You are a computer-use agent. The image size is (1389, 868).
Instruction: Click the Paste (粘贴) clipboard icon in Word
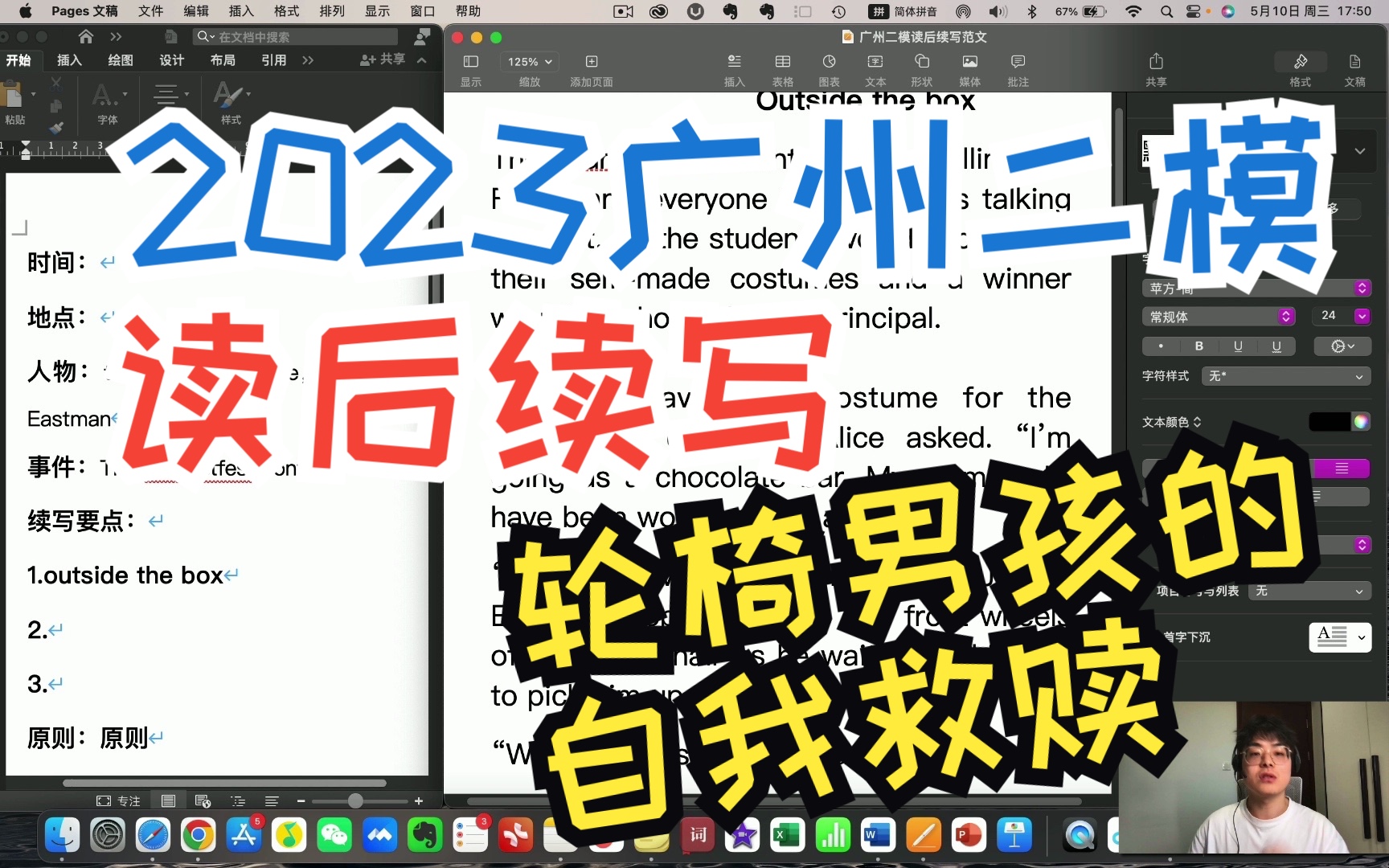click(x=12, y=96)
